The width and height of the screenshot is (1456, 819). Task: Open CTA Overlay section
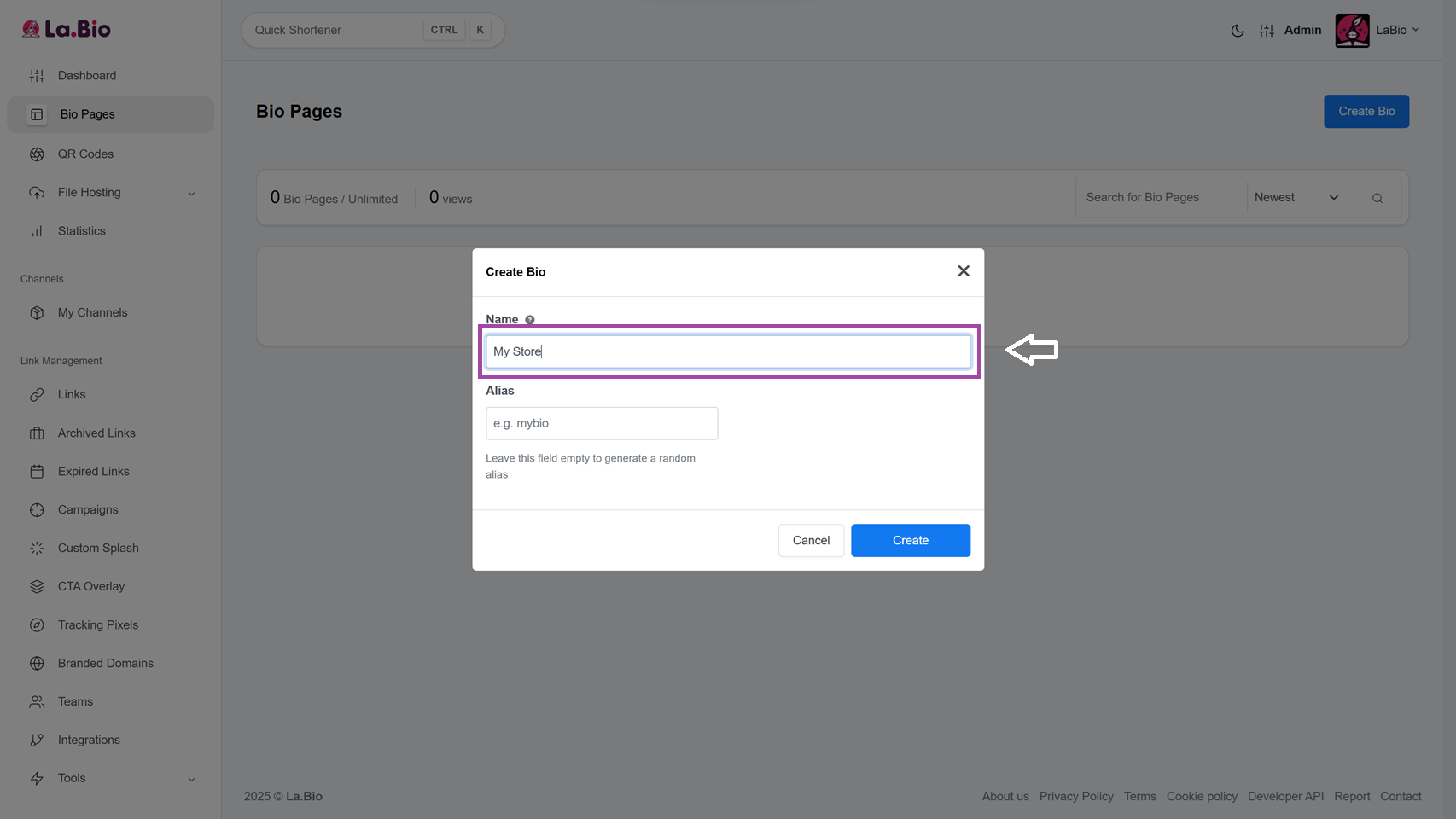(90, 587)
